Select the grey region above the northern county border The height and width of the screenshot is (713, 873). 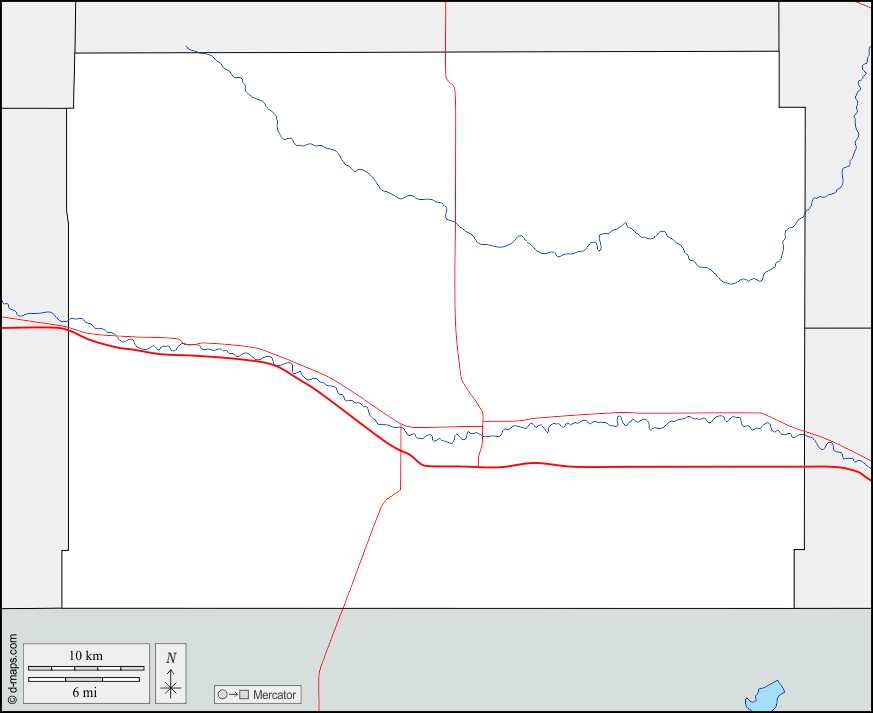(x=260, y=26)
